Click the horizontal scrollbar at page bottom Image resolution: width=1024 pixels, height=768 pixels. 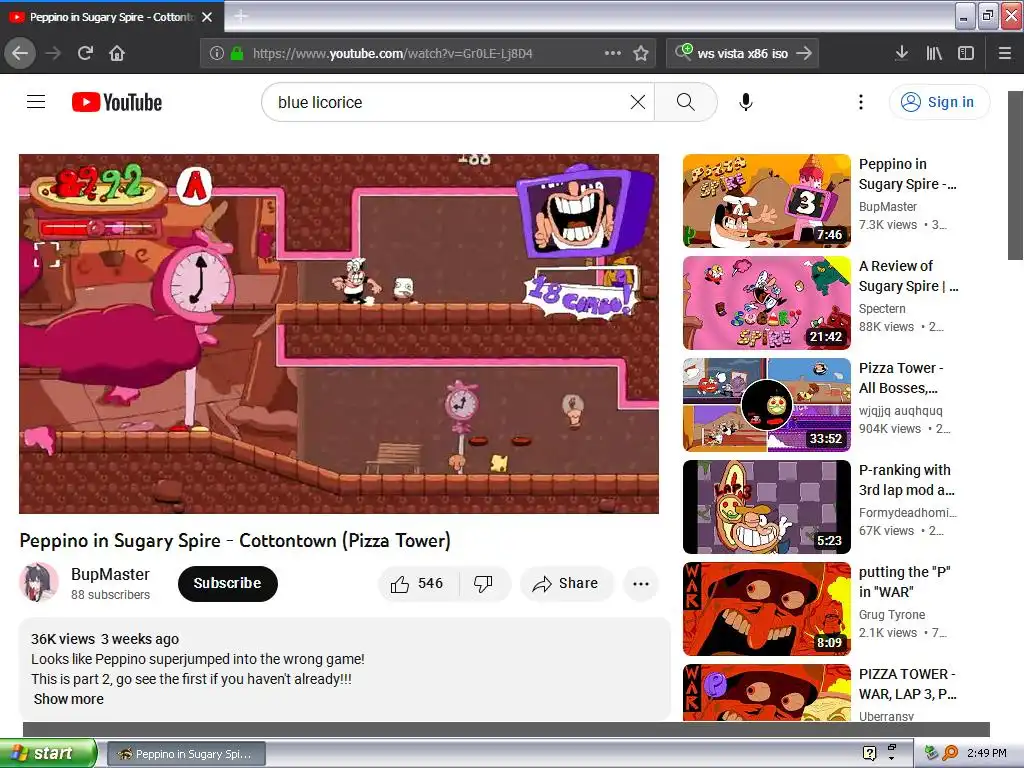[506, 729]
